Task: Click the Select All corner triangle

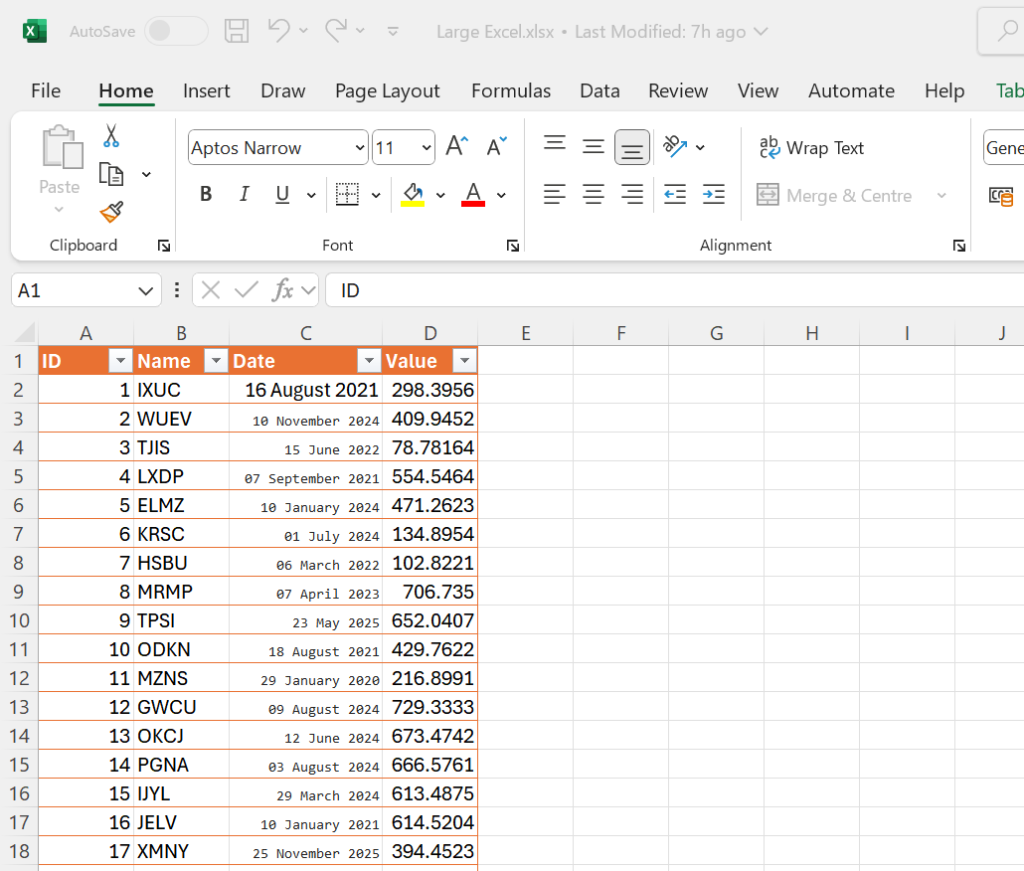Action: pyautogui.click(x=25, y=332)
